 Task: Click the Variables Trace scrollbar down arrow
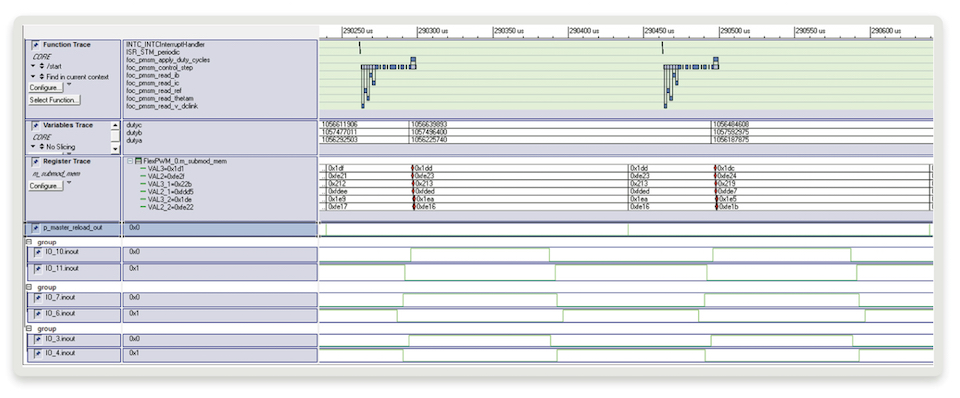(x=115, y=149)
